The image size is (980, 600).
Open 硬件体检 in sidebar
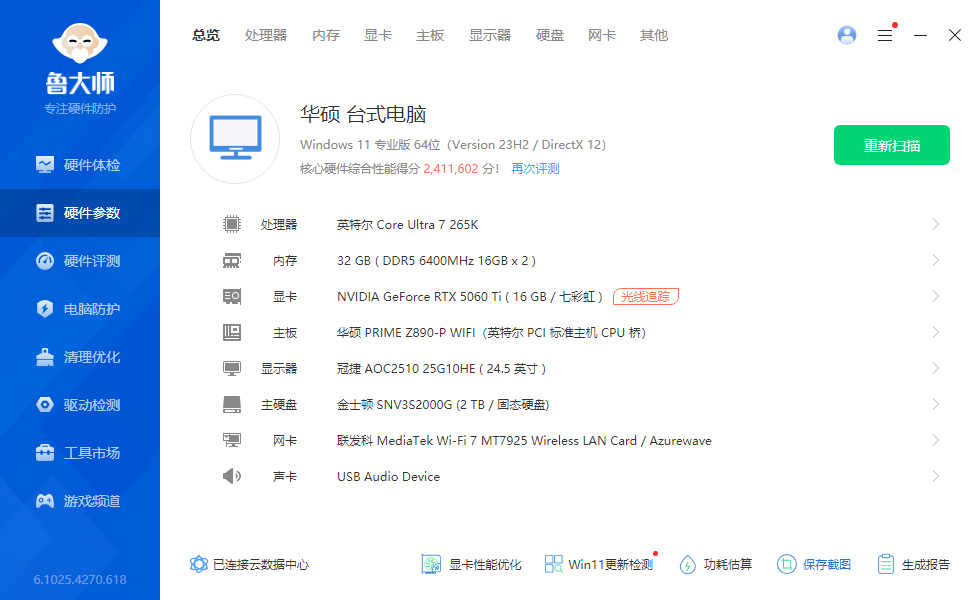[80, 165]
